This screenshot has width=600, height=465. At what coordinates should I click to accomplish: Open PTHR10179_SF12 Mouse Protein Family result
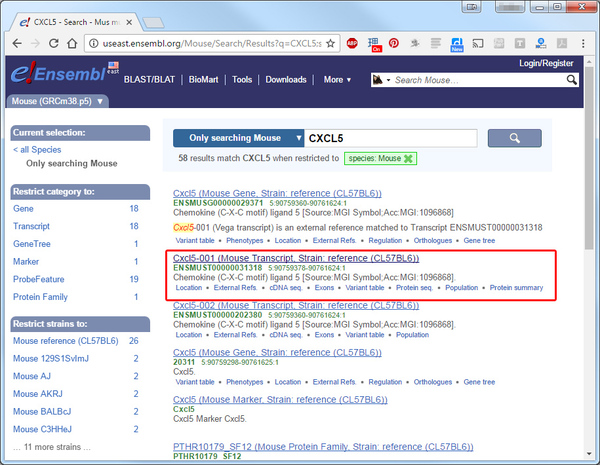[x=323, y=447]
